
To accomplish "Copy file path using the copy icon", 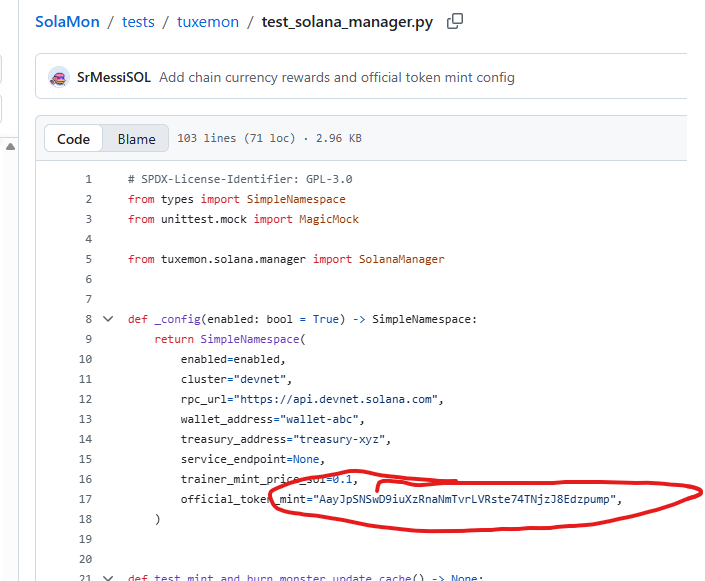I will click(455, 21).
